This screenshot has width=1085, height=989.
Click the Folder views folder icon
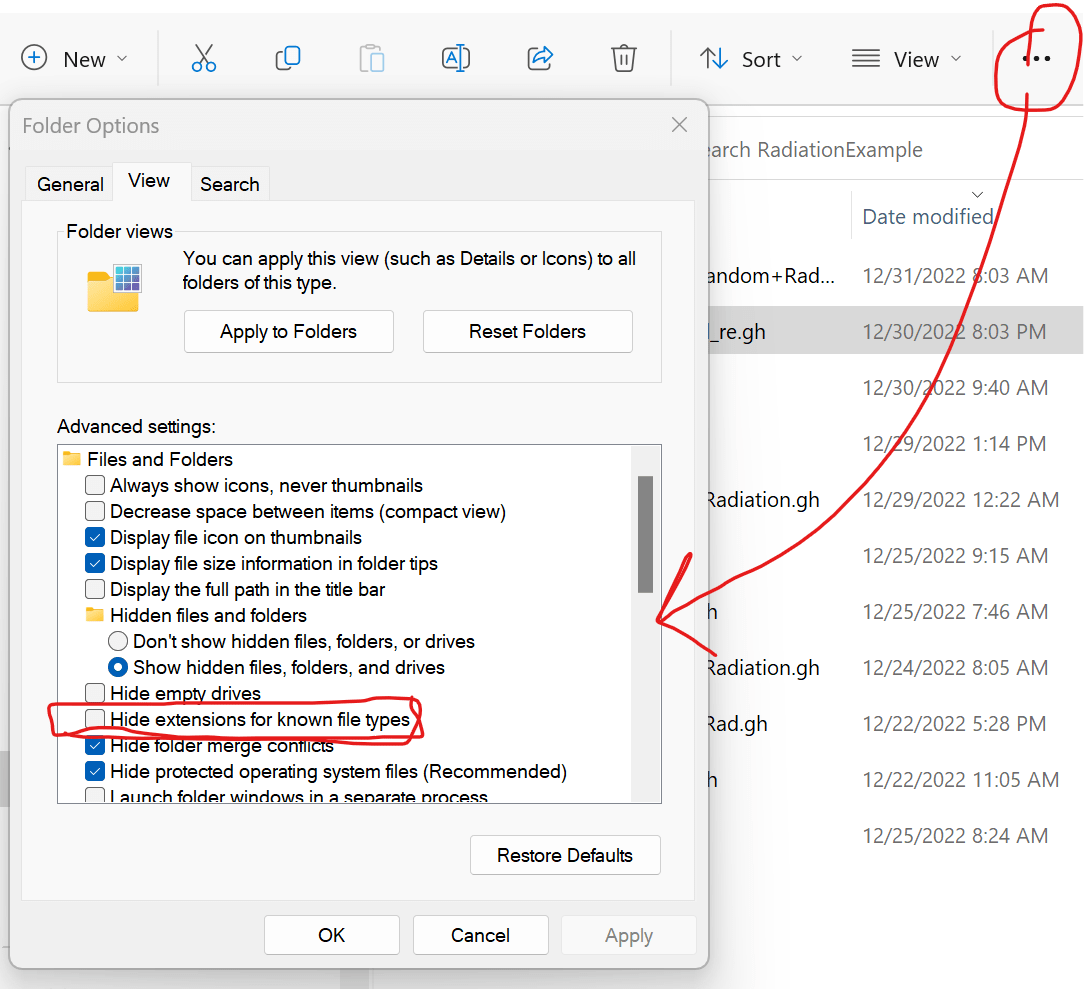(x=114, y=288)
